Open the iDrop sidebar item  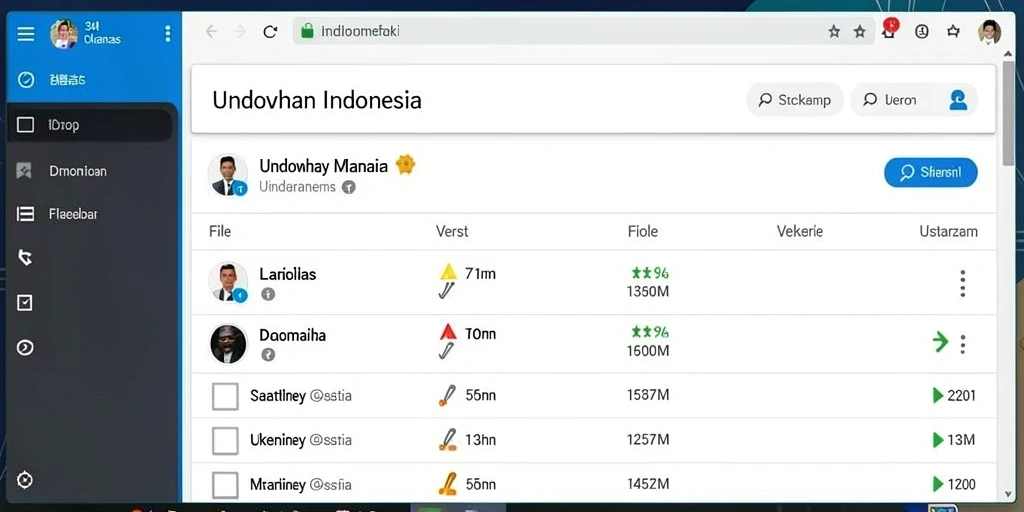click(90, 125)
